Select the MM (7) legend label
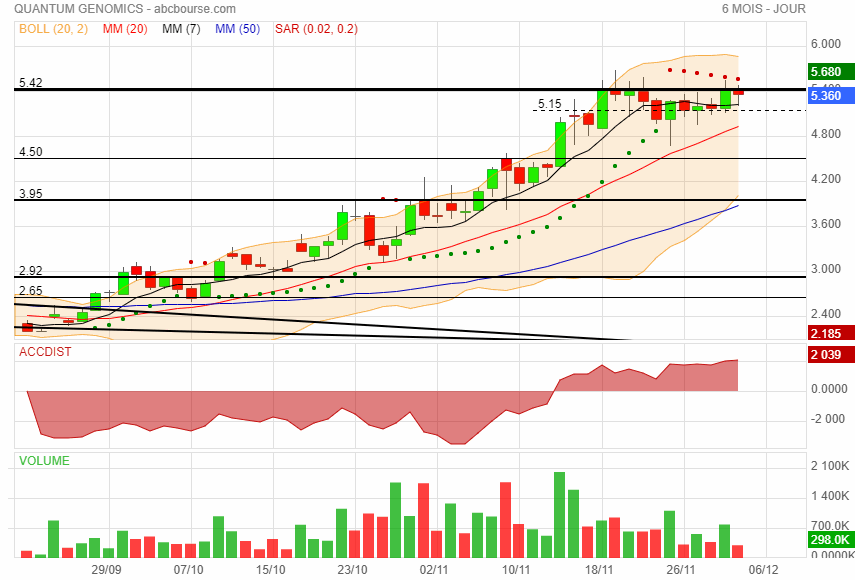This screenshot has height=580, width=855. (x=181, y=29)
